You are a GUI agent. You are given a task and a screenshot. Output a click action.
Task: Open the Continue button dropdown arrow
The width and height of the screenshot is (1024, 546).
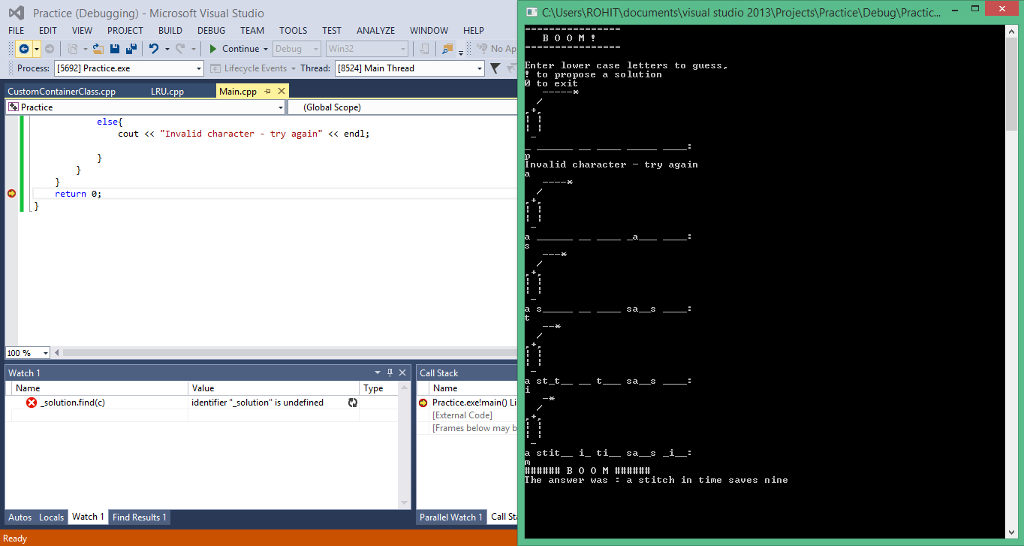266,49
